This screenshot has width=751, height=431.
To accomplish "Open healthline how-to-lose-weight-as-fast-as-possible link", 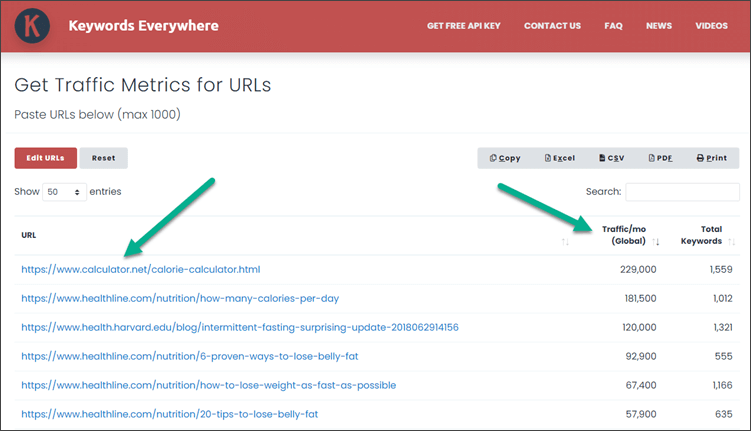I will tap(209, 386).
